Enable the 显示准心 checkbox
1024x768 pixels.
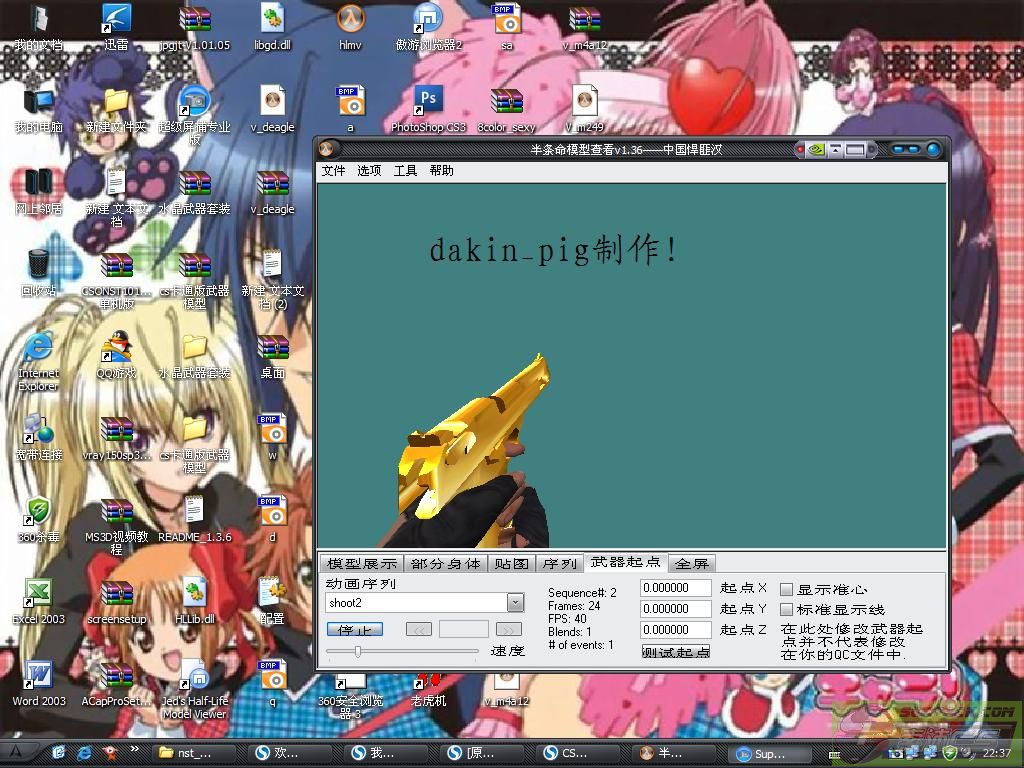pos(787,590)
